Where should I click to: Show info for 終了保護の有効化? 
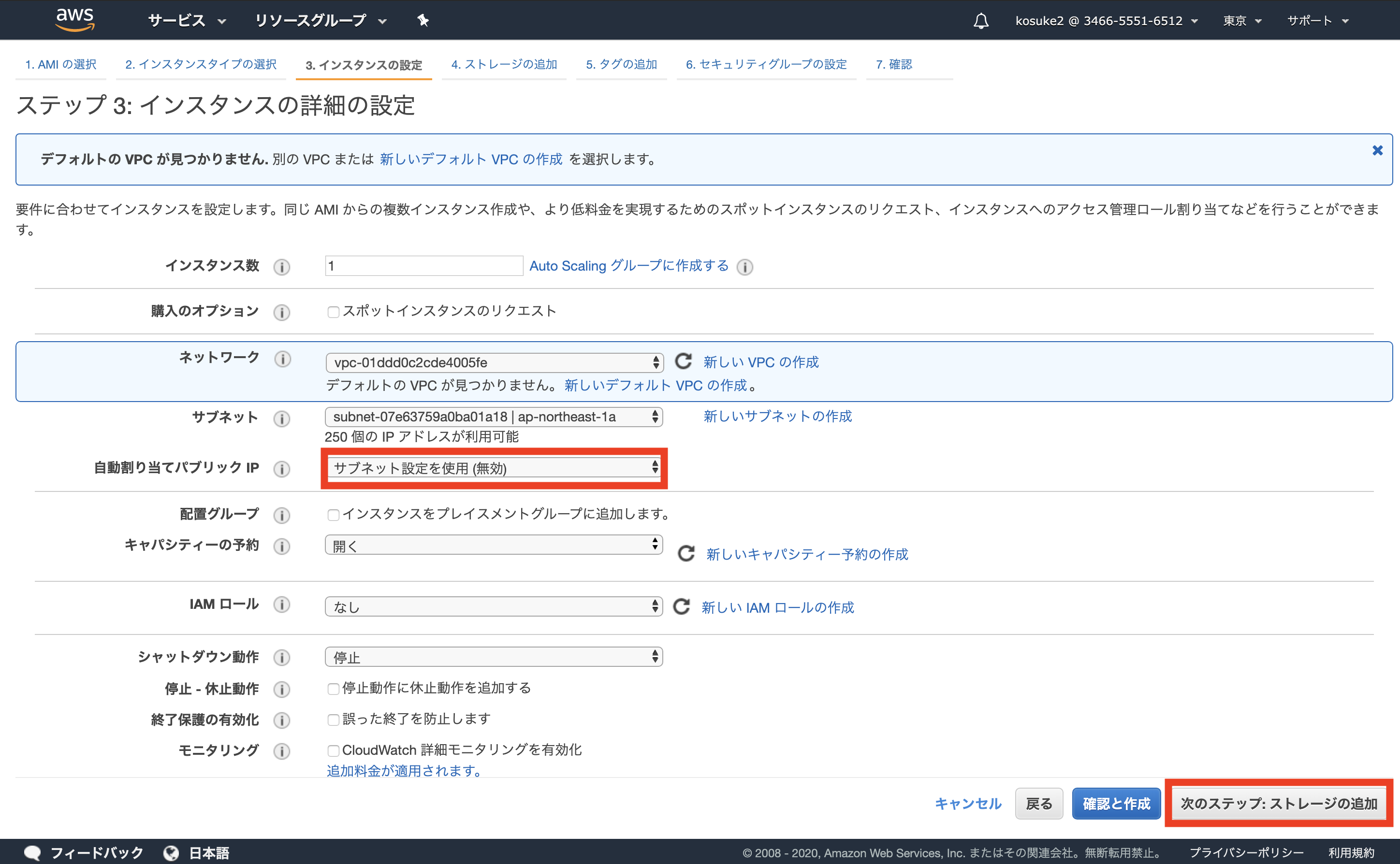282,720
